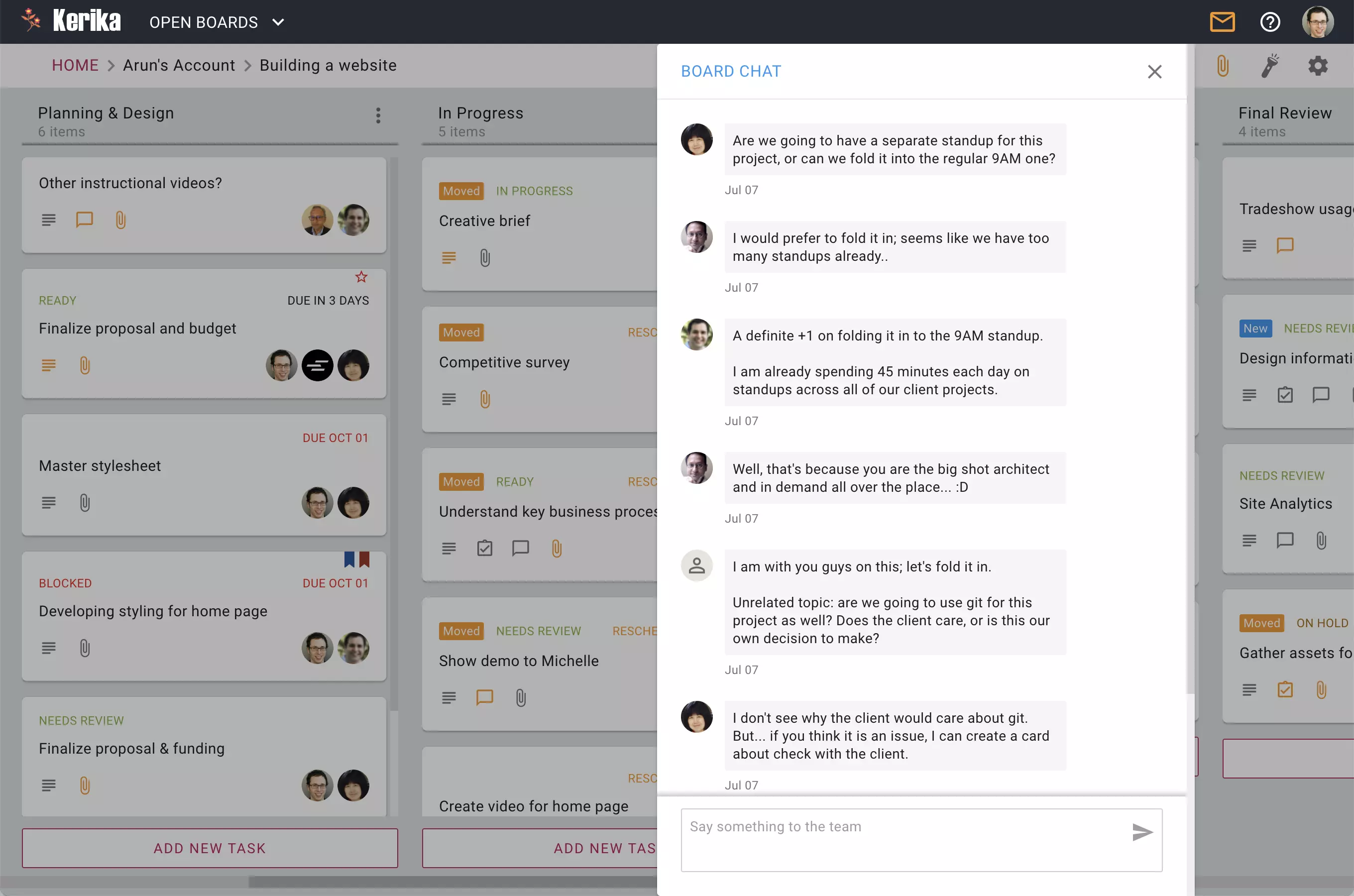Open attachments on Show demo to Michelle card

(x=521, y=698)
